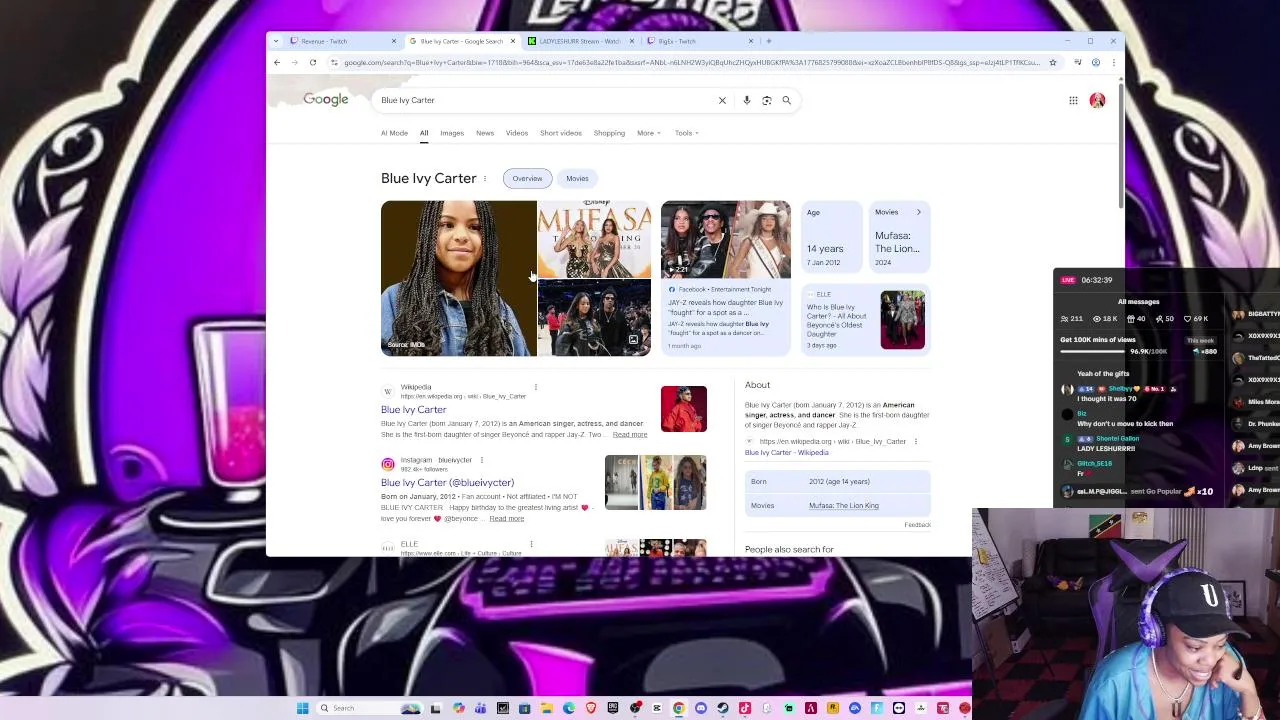This screenshot has height=720, width=1280.
Task: Open Chrome three-dot menu
Action: click(1113, 62)
